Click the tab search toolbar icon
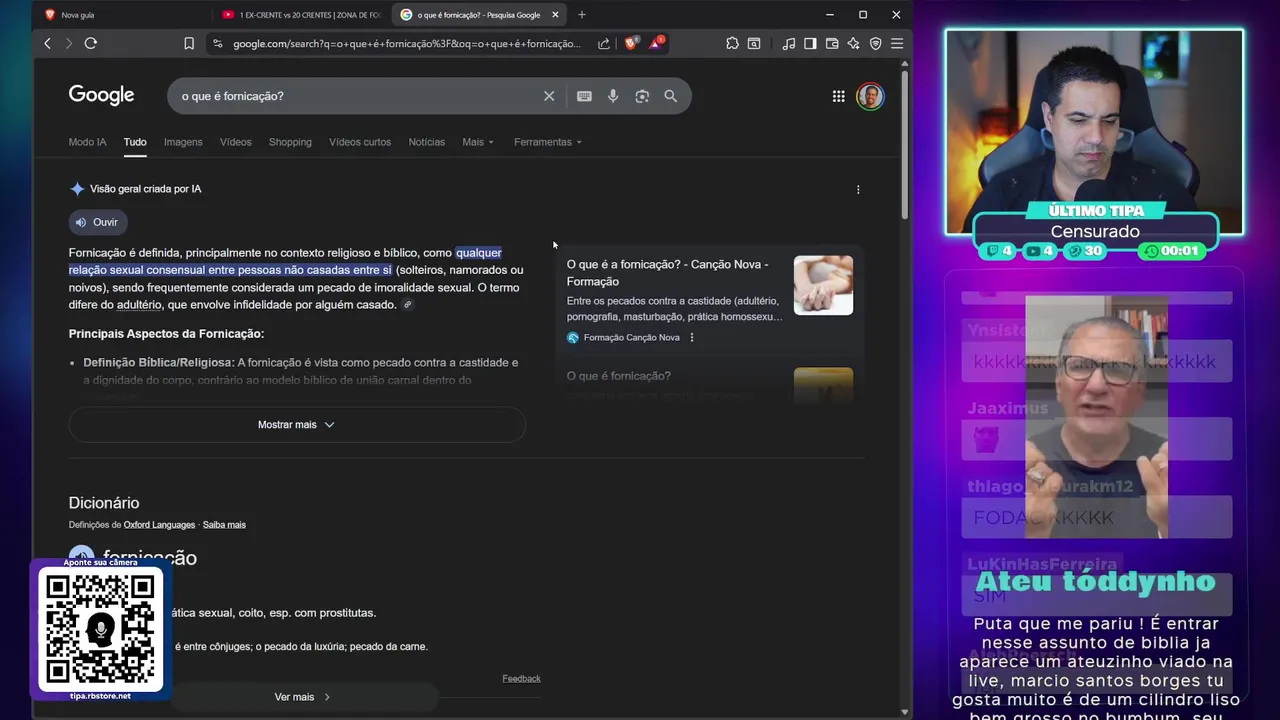 point(754,43)
